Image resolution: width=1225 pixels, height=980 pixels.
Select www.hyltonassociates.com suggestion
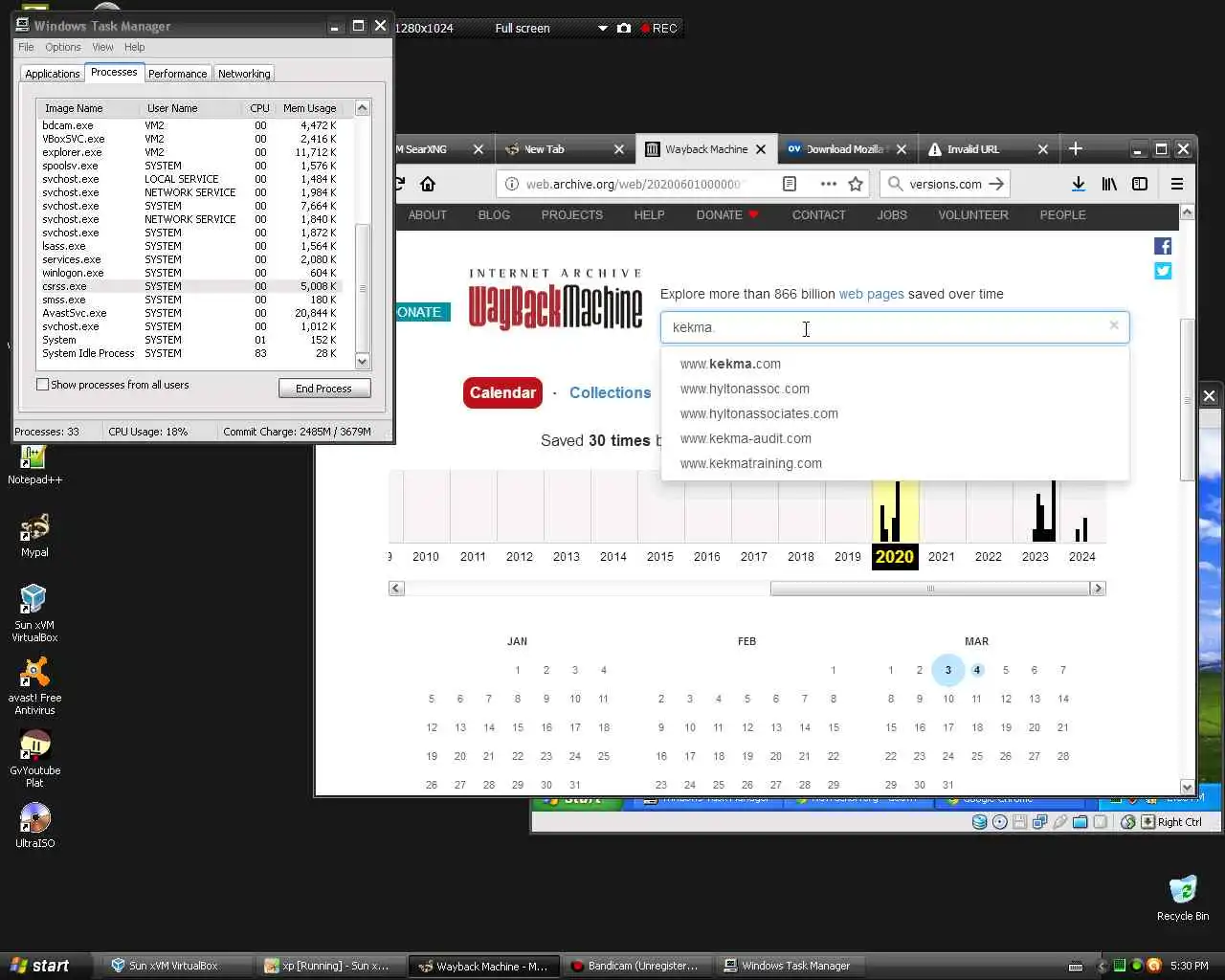pyautogui.click(x=759, y=413)
